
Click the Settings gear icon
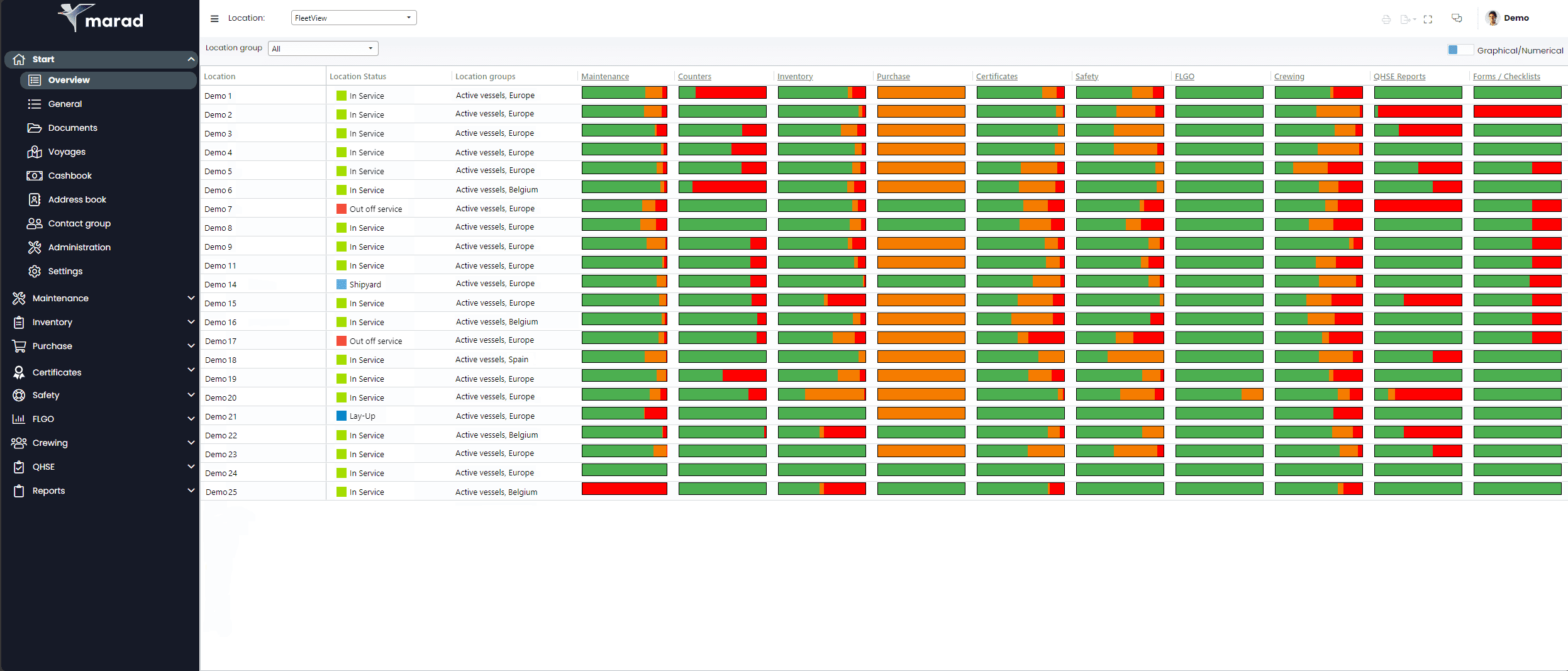click(35, 271)
